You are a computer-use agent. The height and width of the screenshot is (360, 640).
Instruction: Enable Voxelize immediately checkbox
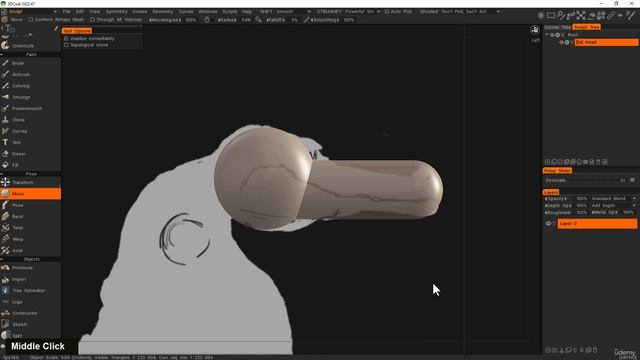[66, 38]
